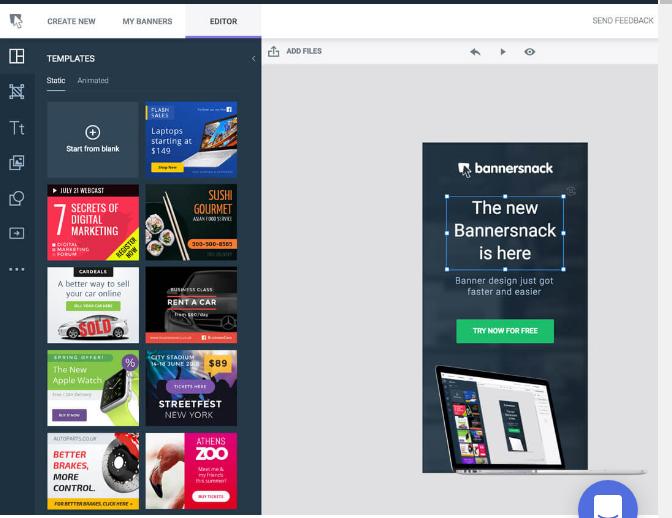Viewport: 672px width, 518px height.
Task: Choose the Sushi Gourmet template
Action: [x=191, y=222]
